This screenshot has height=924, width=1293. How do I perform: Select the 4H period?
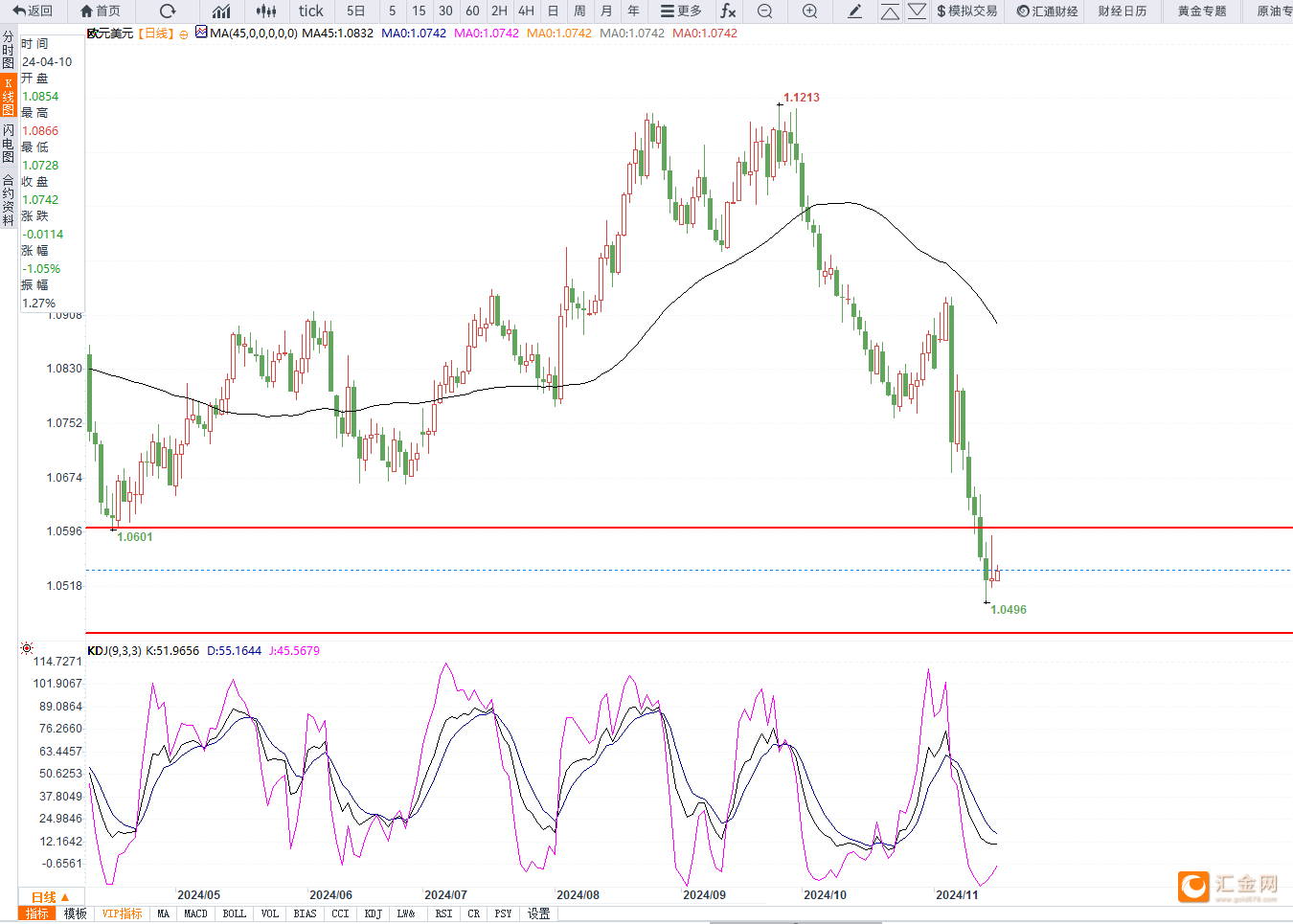(x=526, y=11)
